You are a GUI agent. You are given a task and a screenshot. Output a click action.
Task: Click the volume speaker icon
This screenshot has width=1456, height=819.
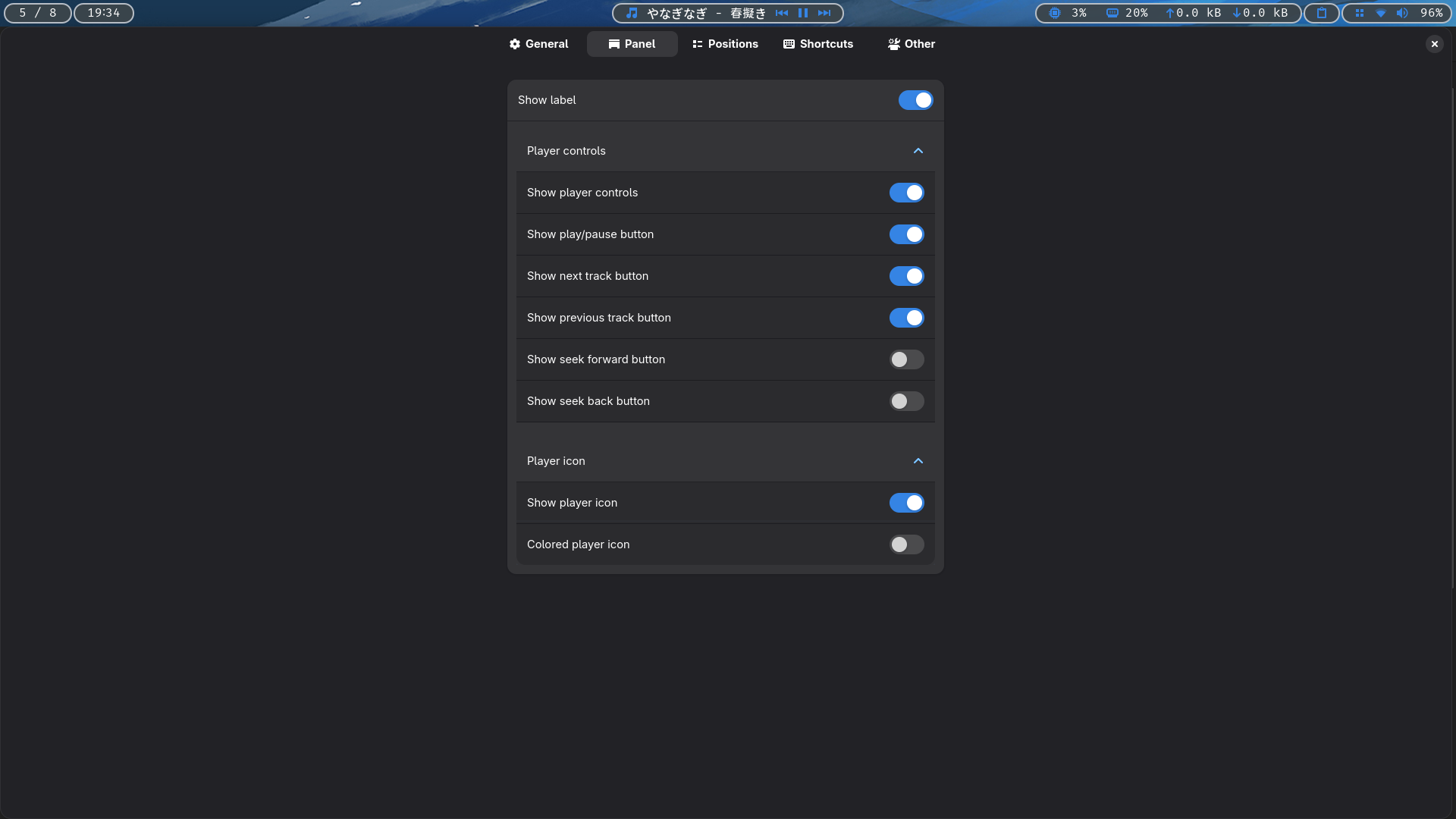[1402, 13]
